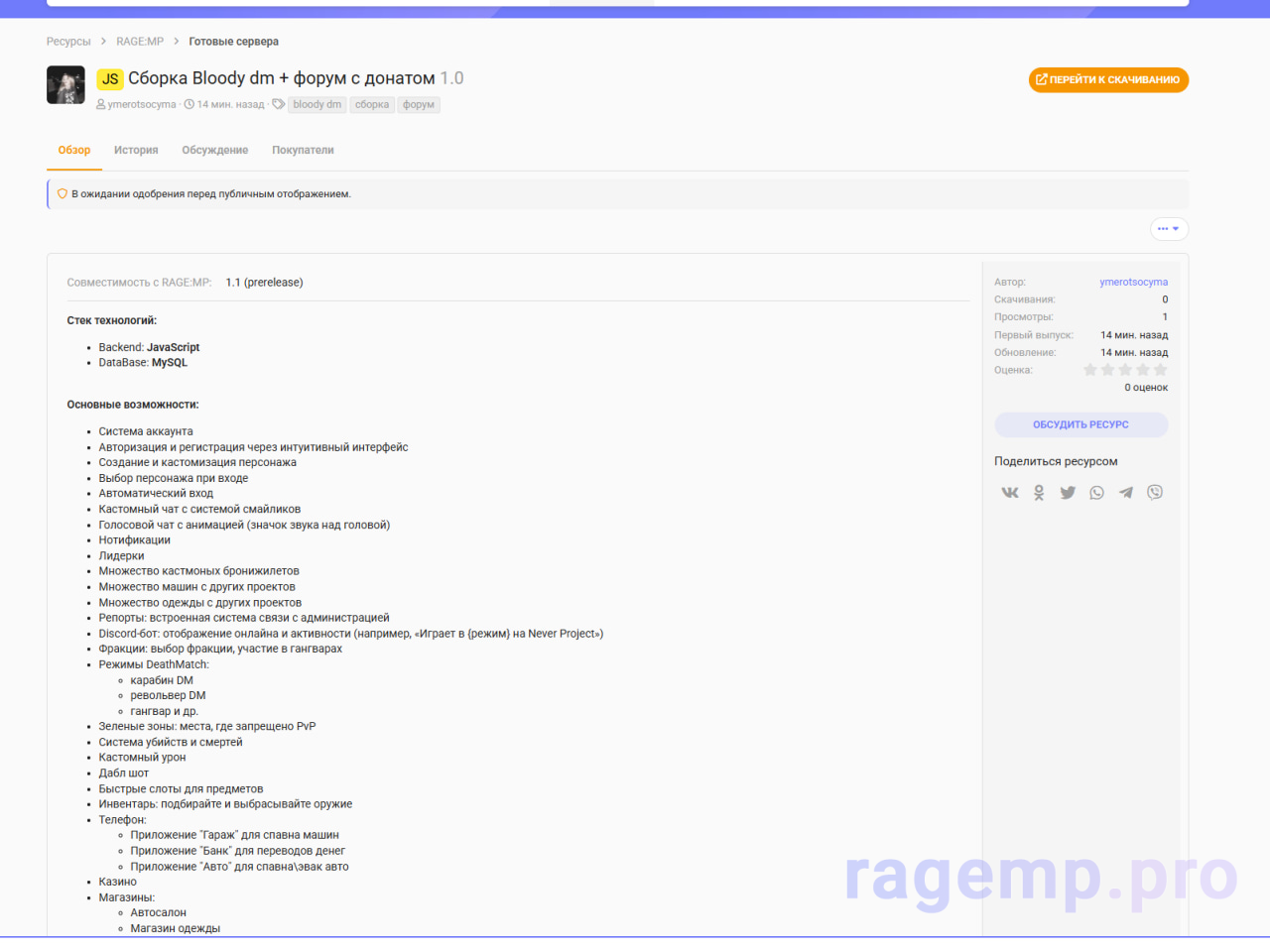Open the RAGE:MP breadcrumb link

140,42
